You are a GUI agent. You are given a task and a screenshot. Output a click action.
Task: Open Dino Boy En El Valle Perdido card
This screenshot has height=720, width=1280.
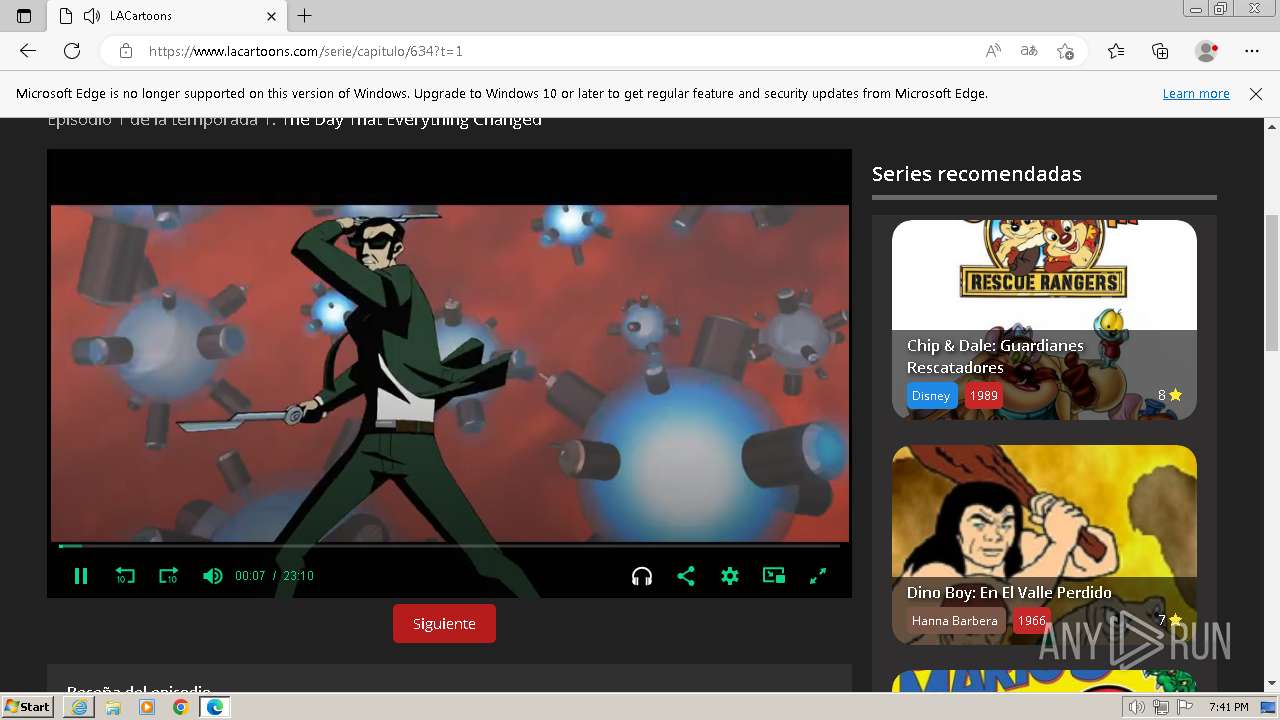(x=1044, y=544)
